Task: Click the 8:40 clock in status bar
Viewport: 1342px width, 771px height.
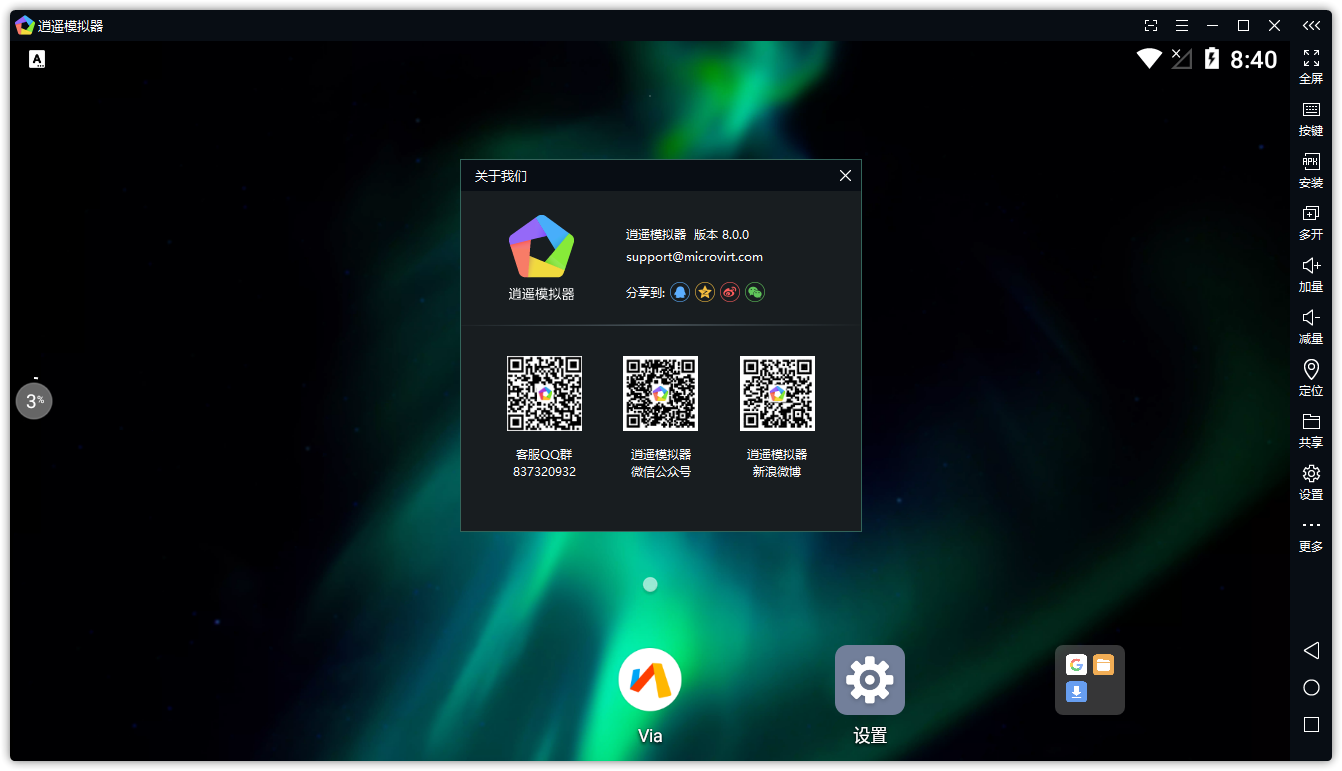Action: pos(1254,60)
